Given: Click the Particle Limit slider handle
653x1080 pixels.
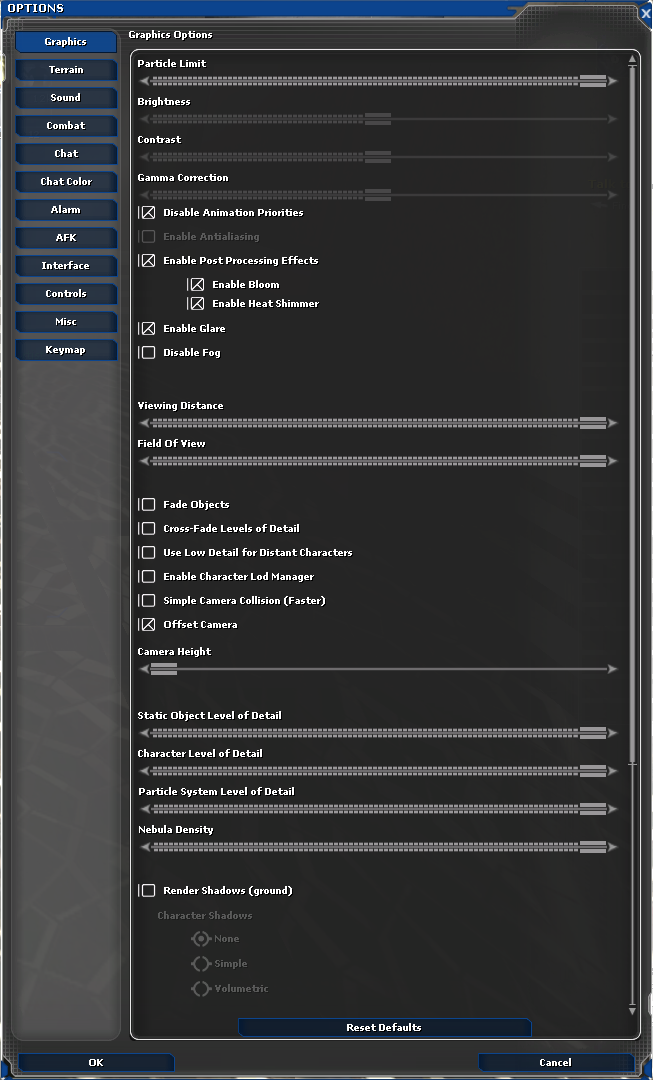Looking at the screenshot, I should click(x=593, y=81).
